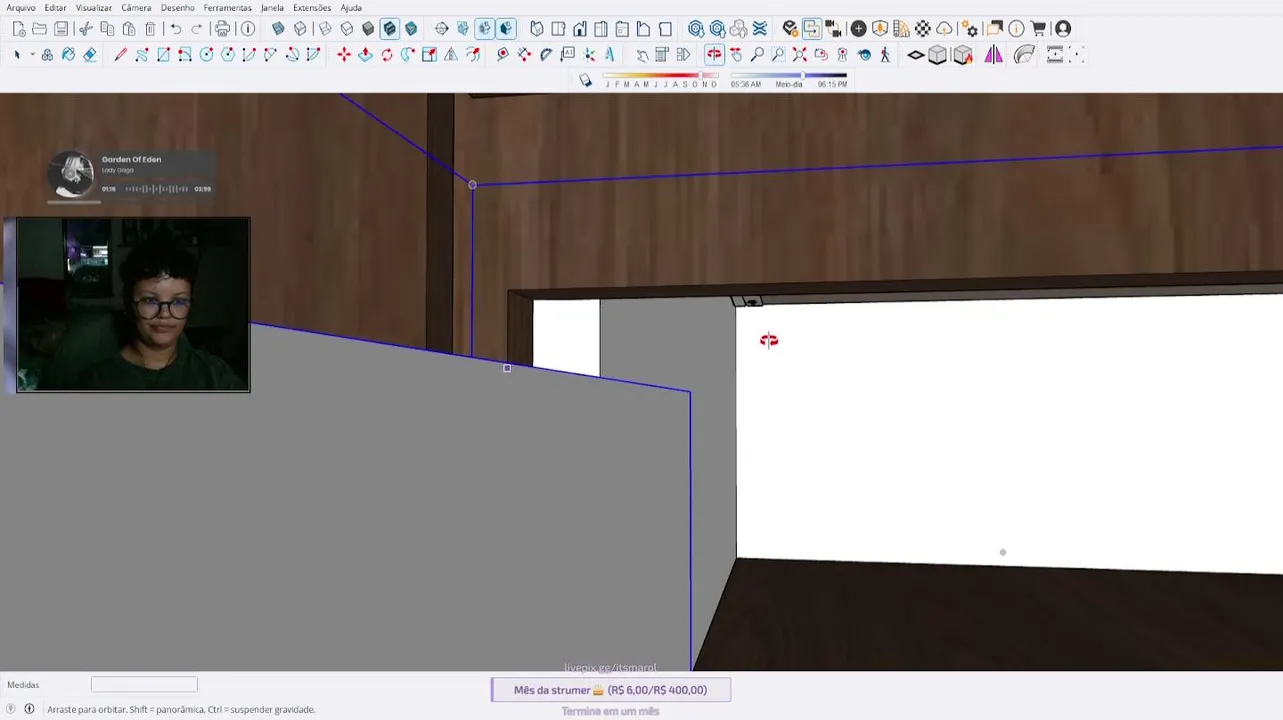Viewport: 1283px width, 720px height.
Task: Open the Ferramentas menu
Action: pos(228,8)
